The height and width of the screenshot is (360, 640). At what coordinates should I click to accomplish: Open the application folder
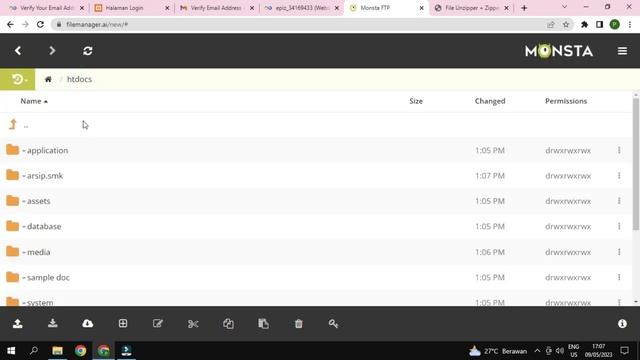tap(47, 150)
